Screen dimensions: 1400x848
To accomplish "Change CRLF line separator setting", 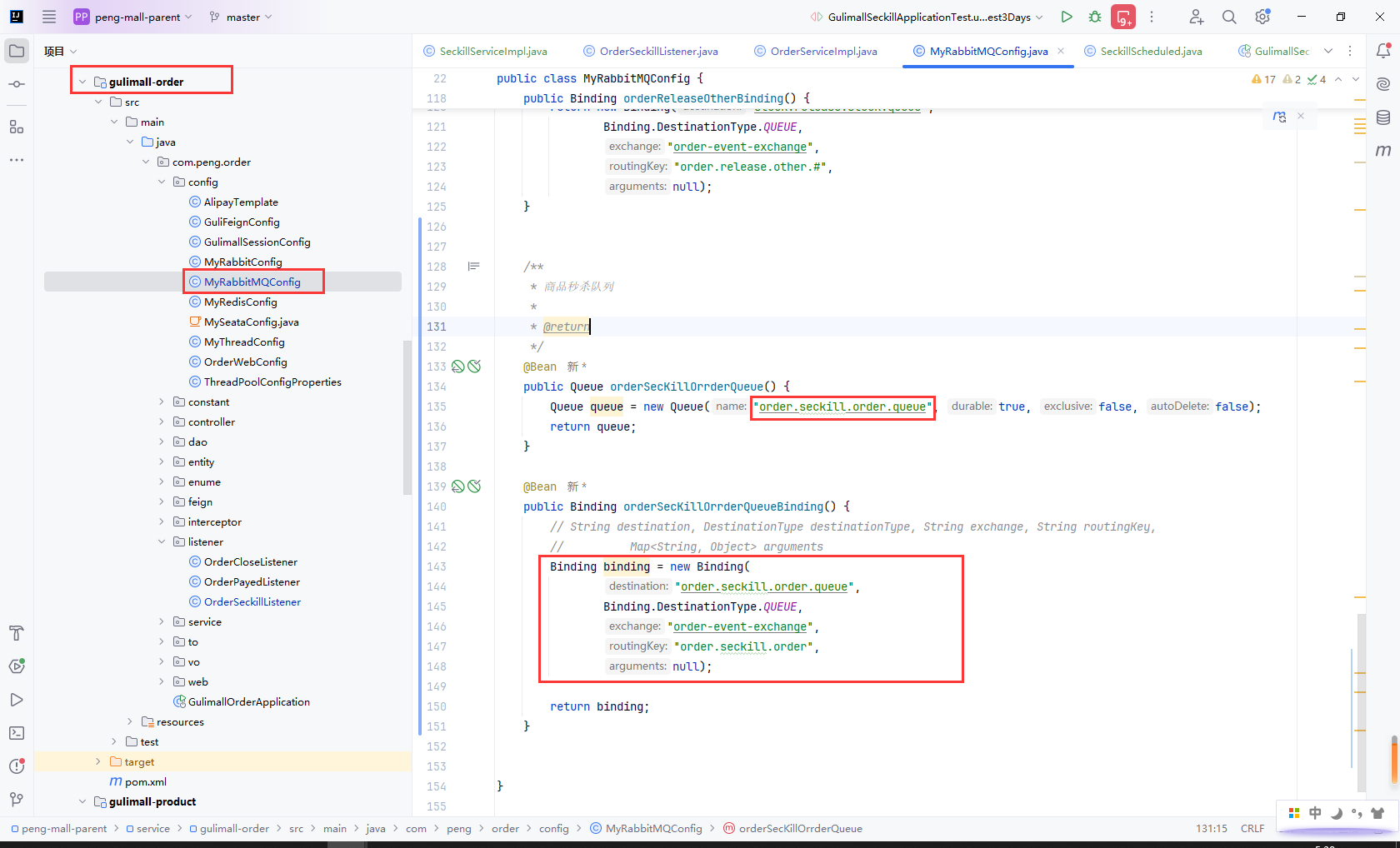I will point(1252,828).
